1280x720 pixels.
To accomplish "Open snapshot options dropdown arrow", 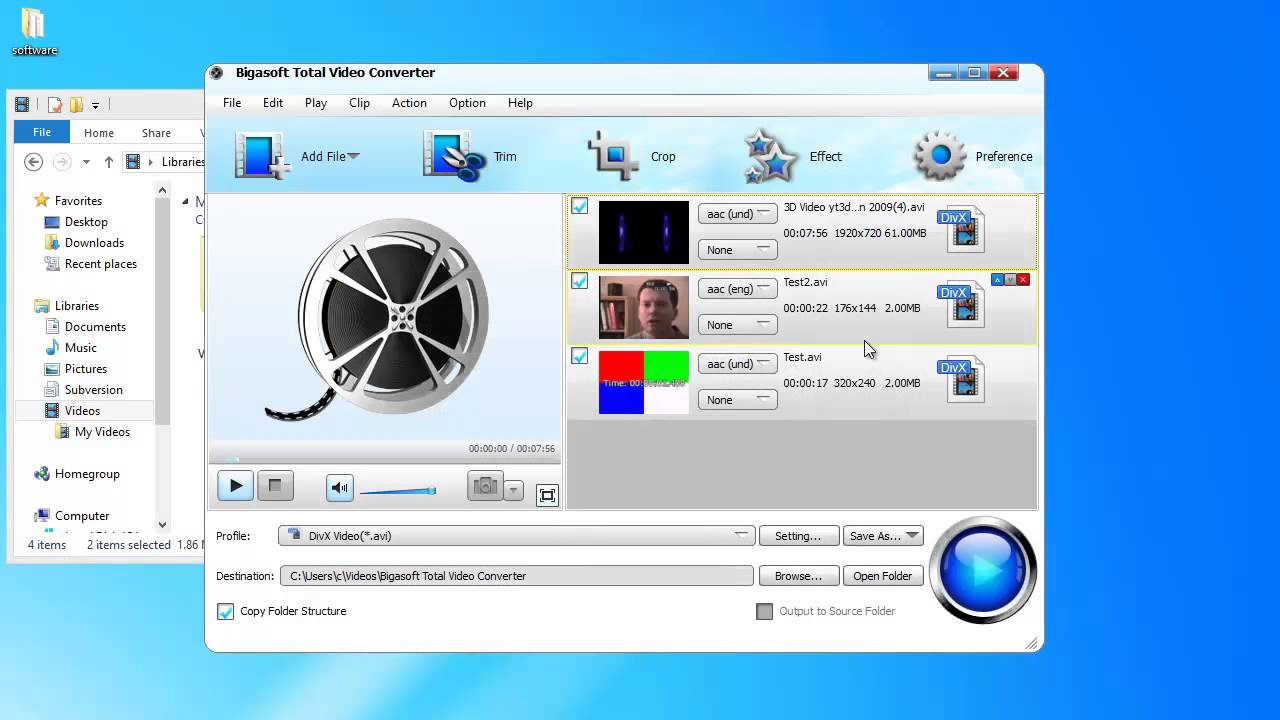I will pos(513,490).
